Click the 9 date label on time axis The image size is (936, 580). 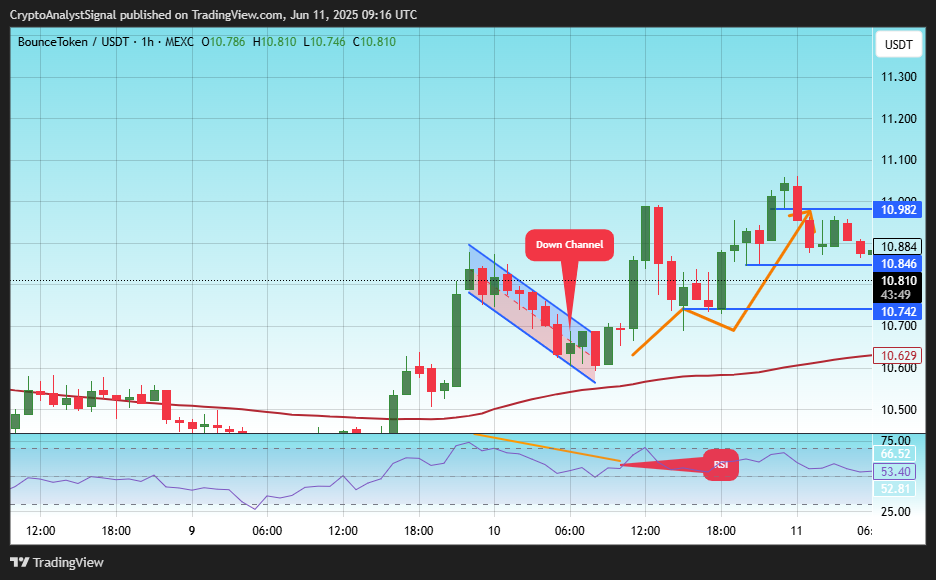[x=192, y=530]
